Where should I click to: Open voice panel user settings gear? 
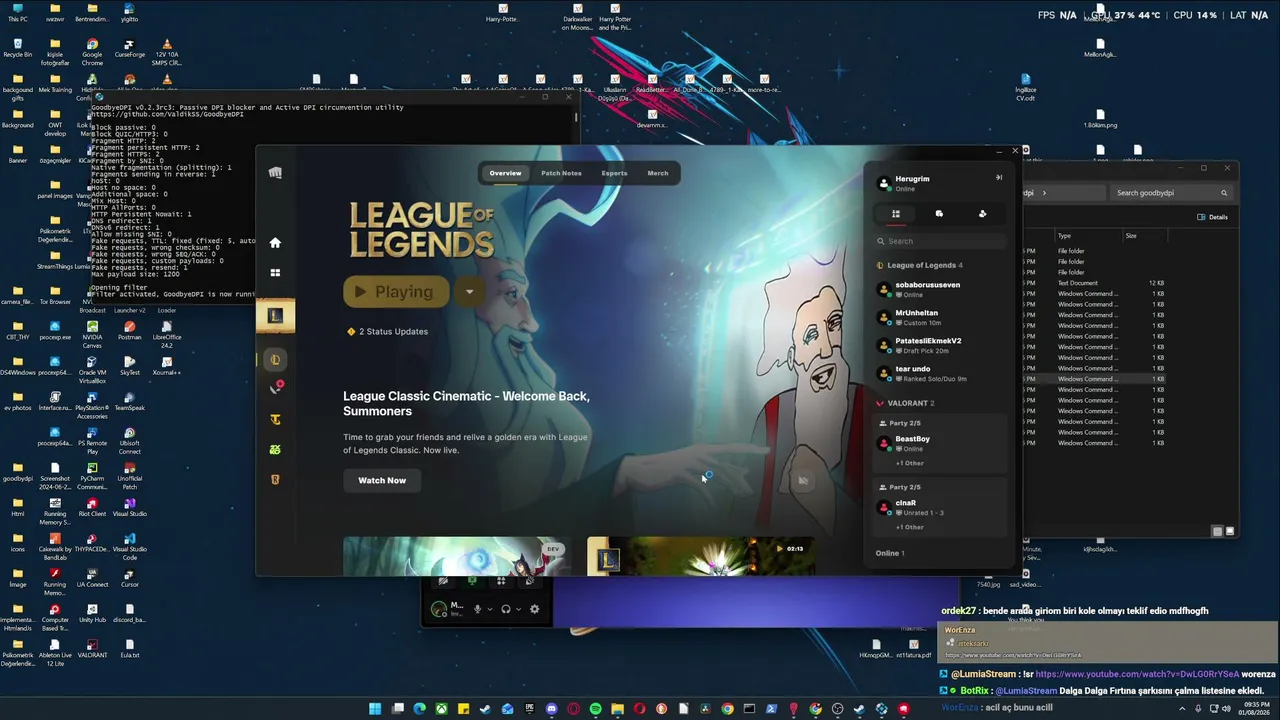pos(534,609)
